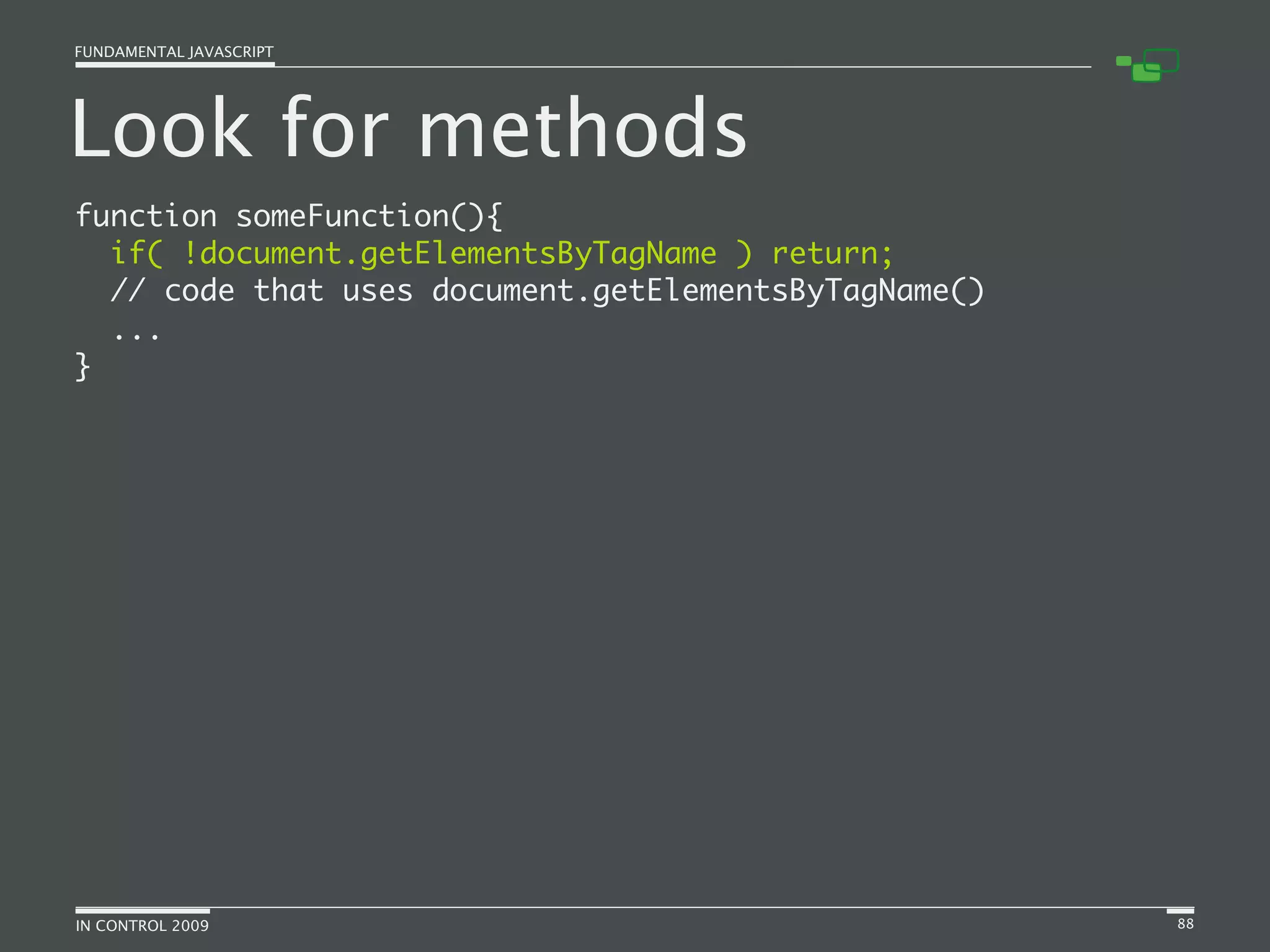Click the '// code that uses' comment
The width and height of the screenshot is (1270, 952).
[260, 291]
